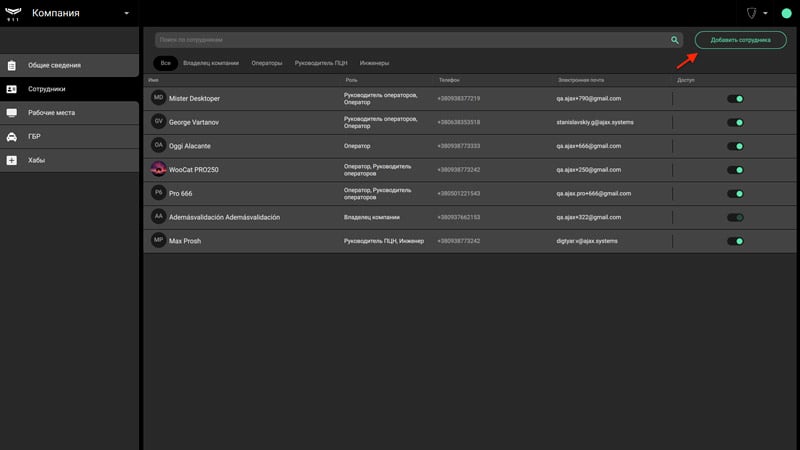Click the monitor icon for Рабочие места
This screenshot has height=450, width=800.
(x=12, y=113)
